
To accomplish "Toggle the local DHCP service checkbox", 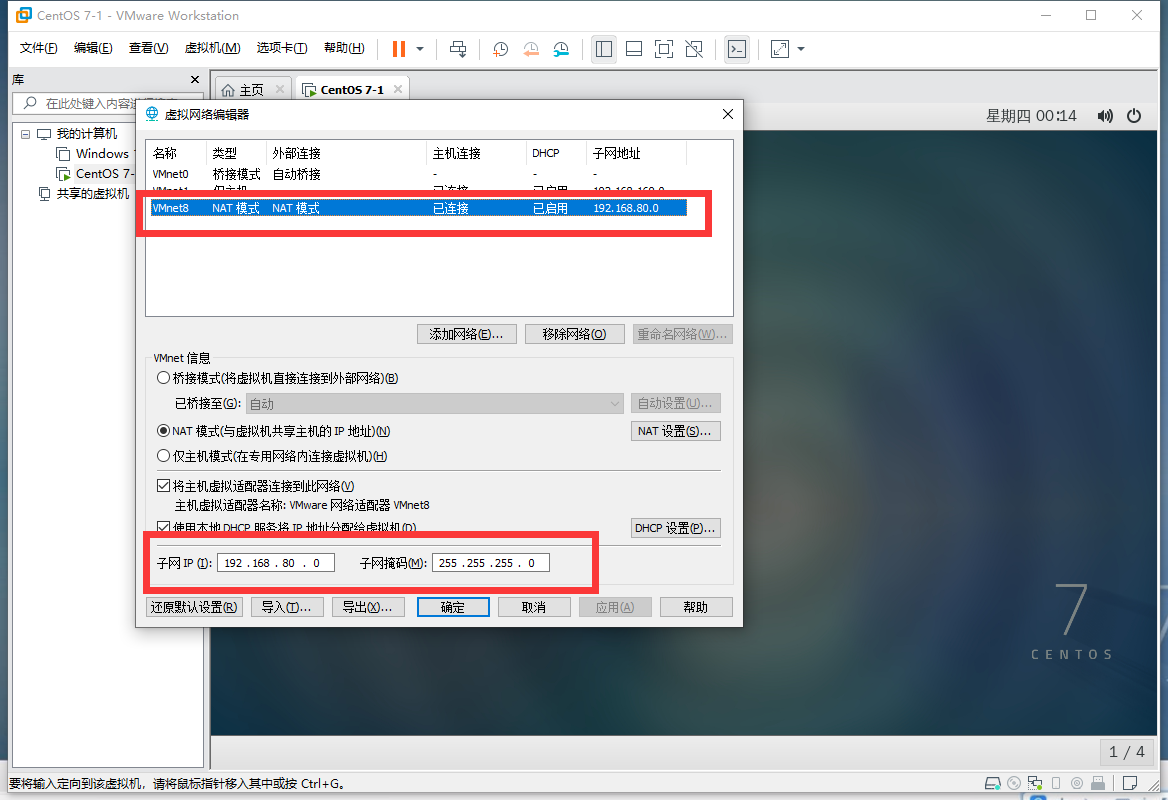I will [x=164, y=527].
